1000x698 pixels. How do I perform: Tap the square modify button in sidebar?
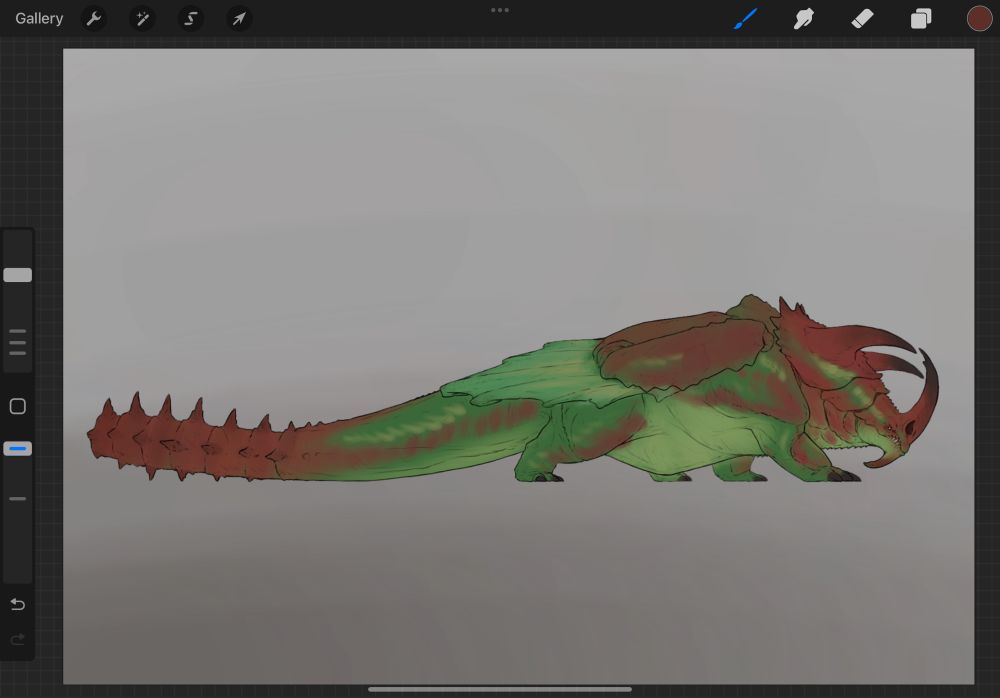[18, 406]
